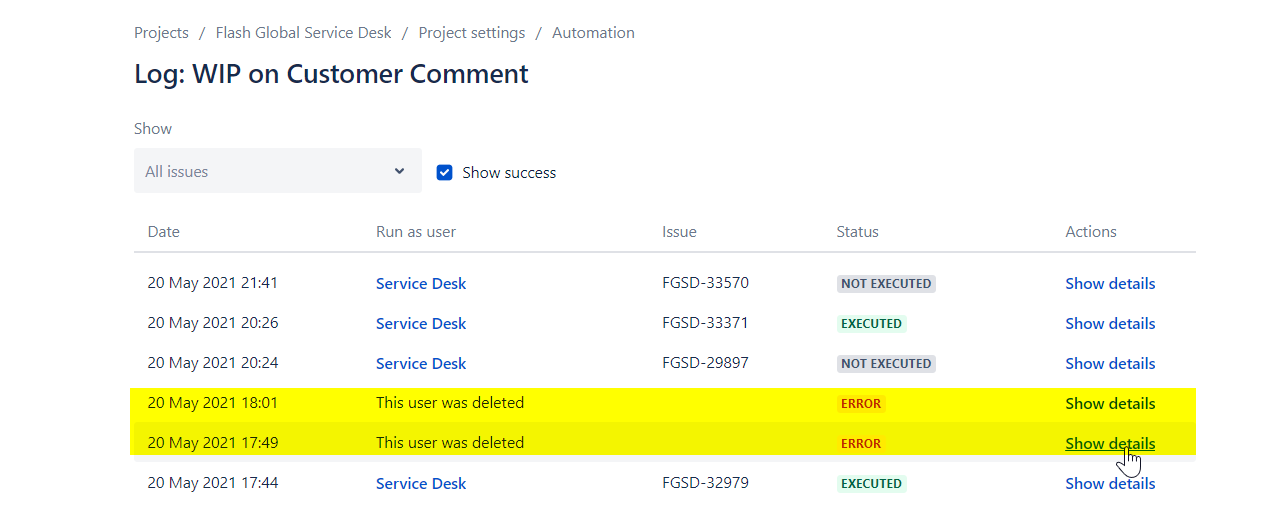
Task: Open Project settings breadcrumb
Action: click(x=472, y=33)
